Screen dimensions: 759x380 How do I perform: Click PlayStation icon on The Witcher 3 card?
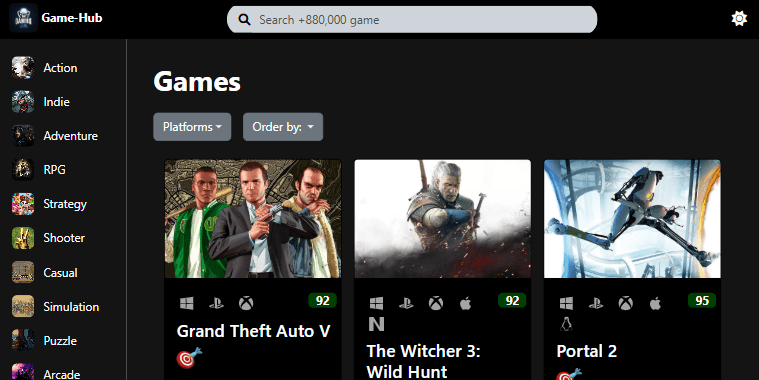(406, 304)
